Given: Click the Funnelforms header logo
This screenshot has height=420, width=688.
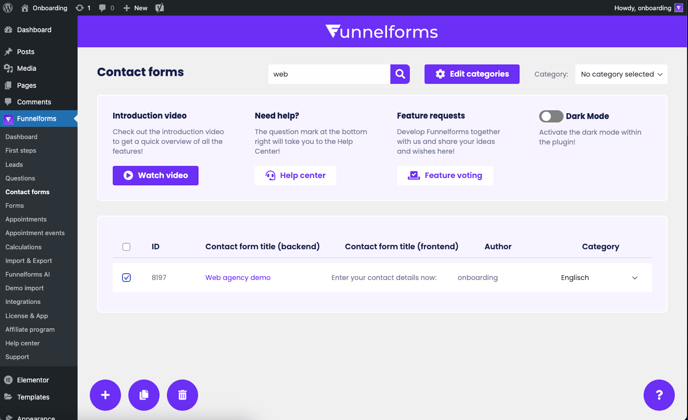Looking at the screenshot, I should [x=382, y=32].
